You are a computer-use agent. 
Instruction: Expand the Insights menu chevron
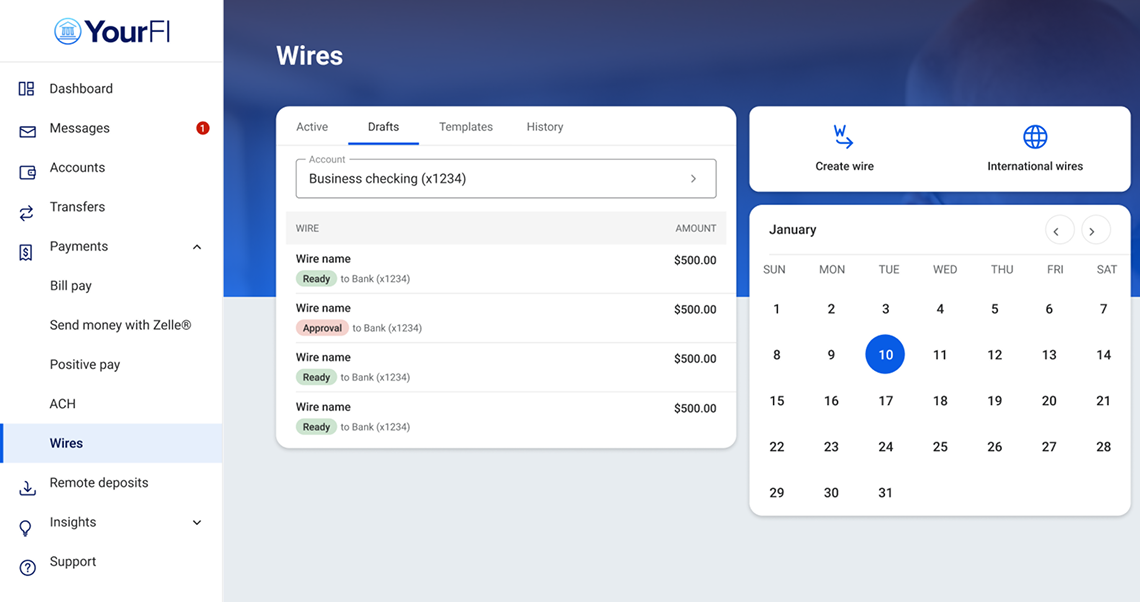coord(197,522)
